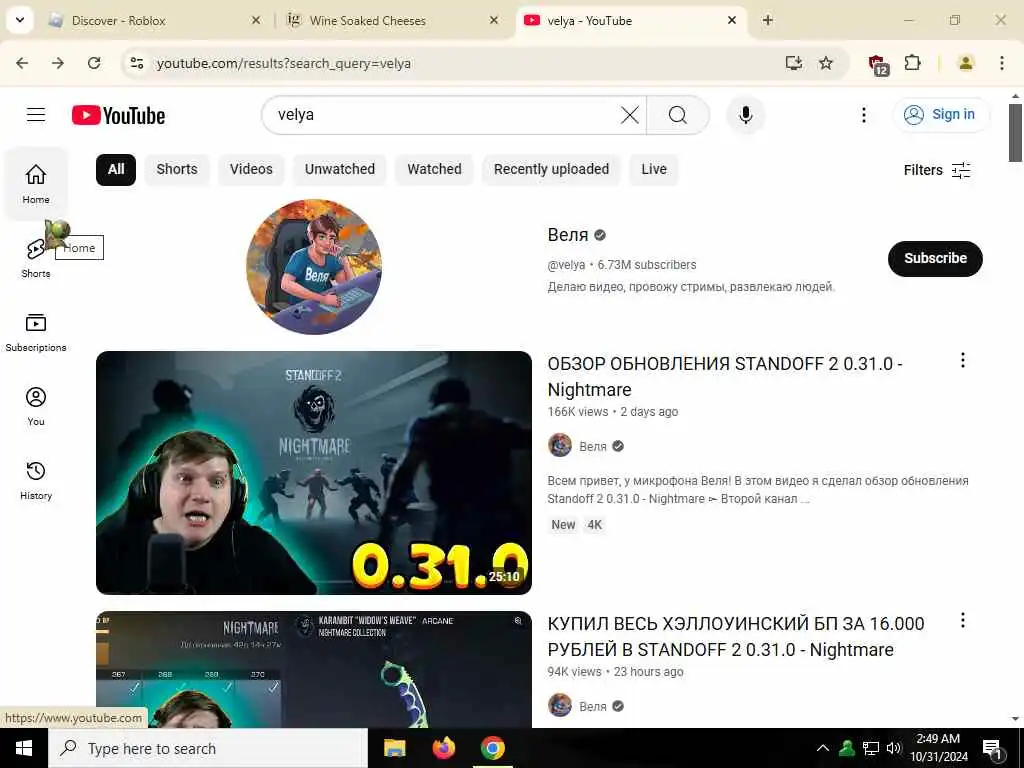
Task: Open Home in the left sidebar
Action: pyautogui.click(x=36, y=184)
